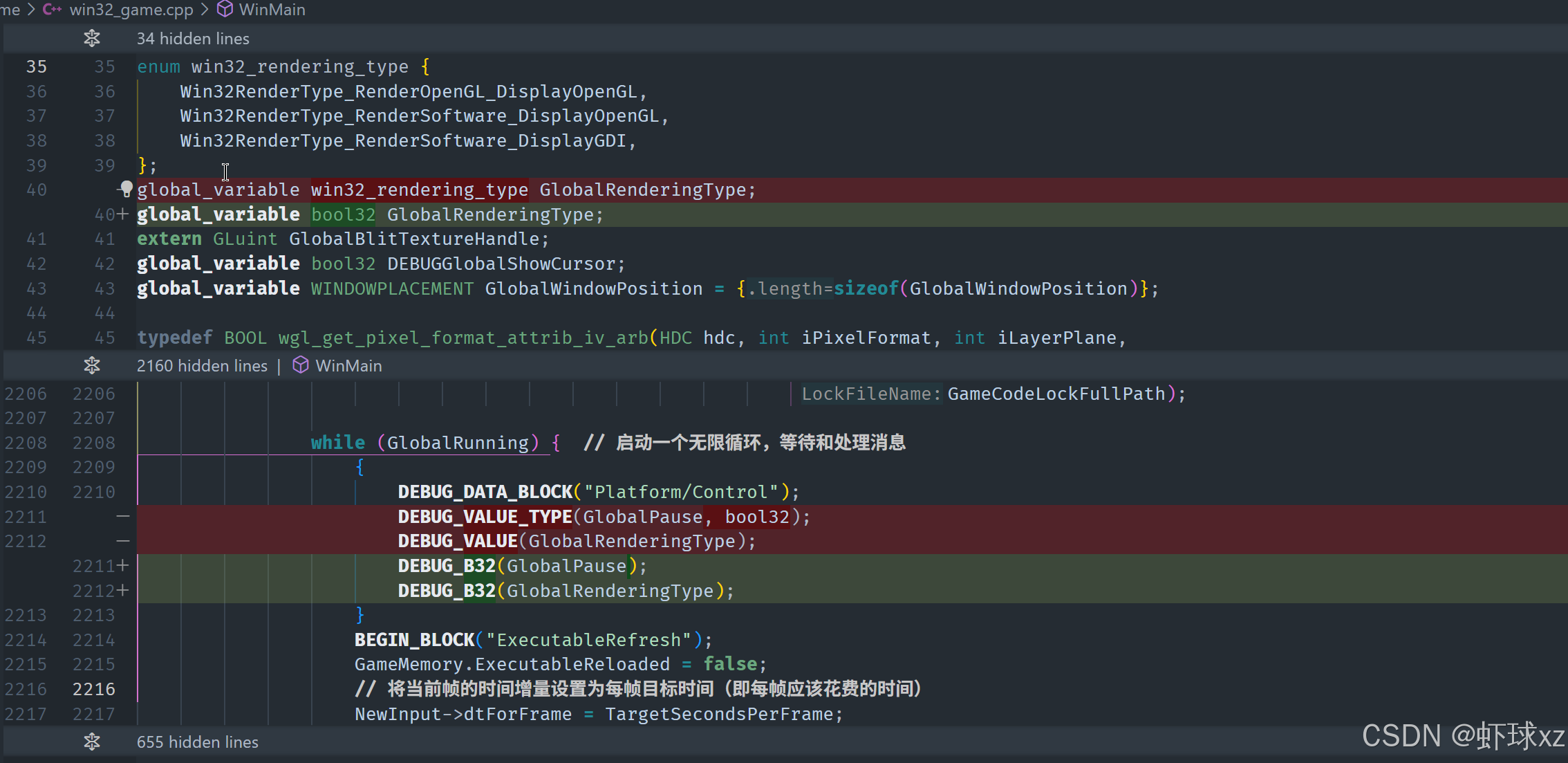Click the unfold icon beside 34 hidden lines
The image size is (1568, 763).
point(92,39)
